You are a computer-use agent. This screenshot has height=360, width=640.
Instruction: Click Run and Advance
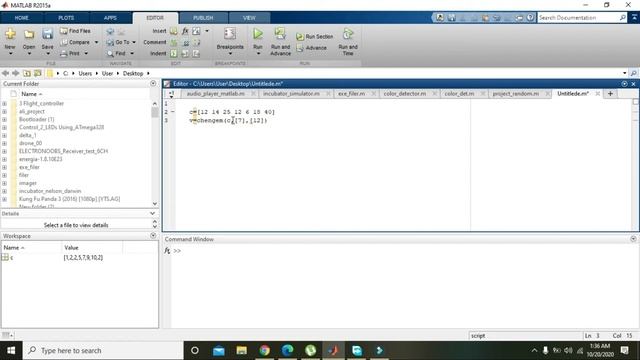[280, 42]
